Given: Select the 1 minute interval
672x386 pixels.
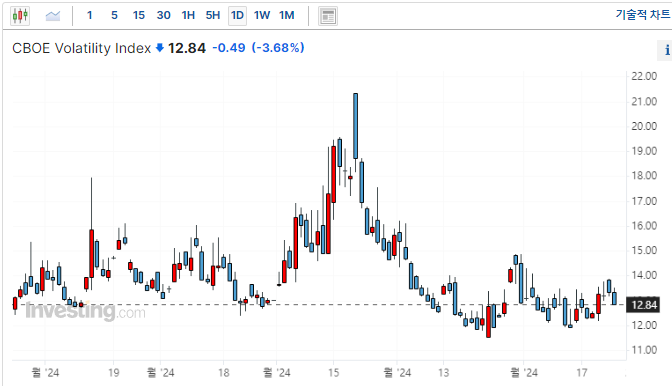Looking at the screenshot, I should pos(90,15).
